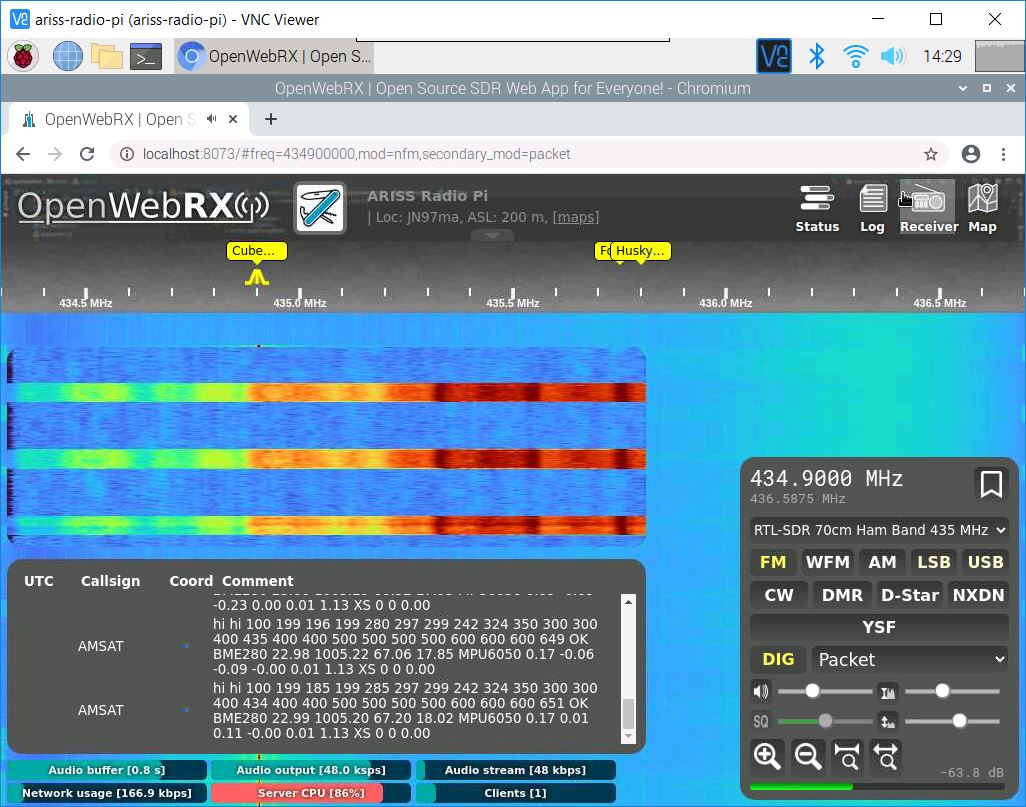Screen dimensions: 1026x807
Task: Bookmark this page with the star icon
Action: pos(930,154)
